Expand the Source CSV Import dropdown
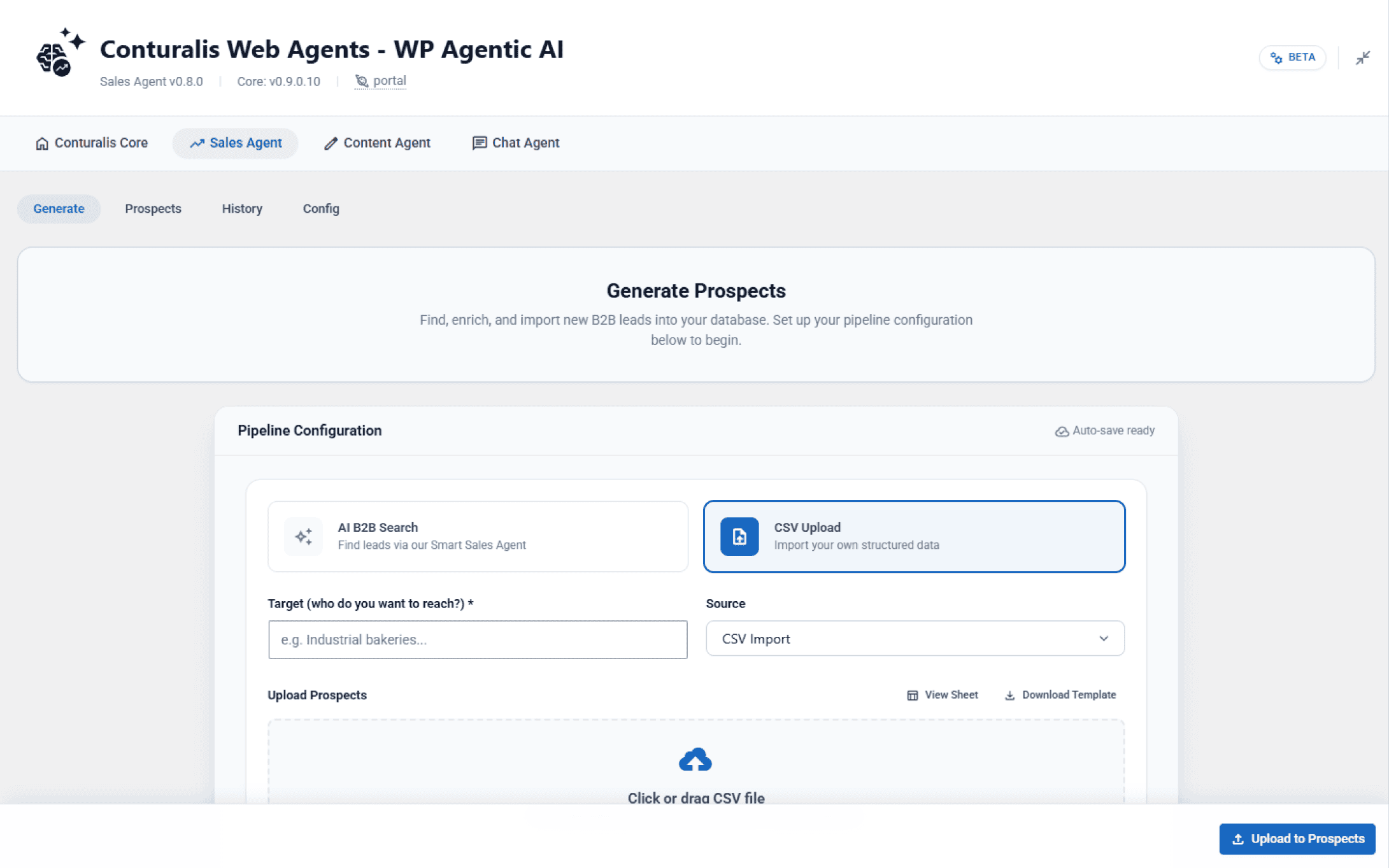Image resolution: width=1389 pixels, height=868 pixels. click(915, 639)
